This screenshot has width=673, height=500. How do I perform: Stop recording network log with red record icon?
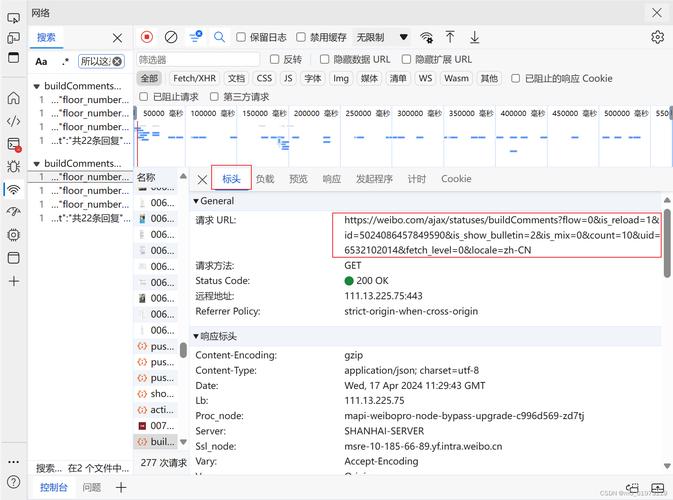click(x=147, y=37)
